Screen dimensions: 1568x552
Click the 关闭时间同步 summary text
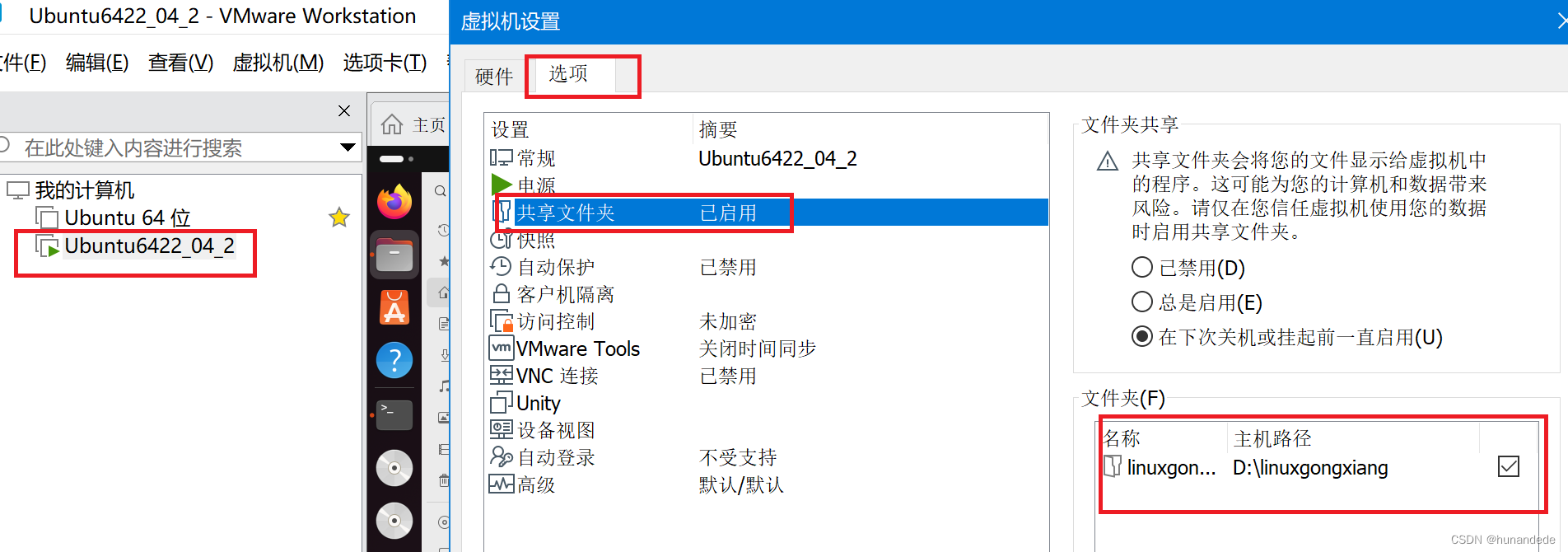[x=758, y=349]
